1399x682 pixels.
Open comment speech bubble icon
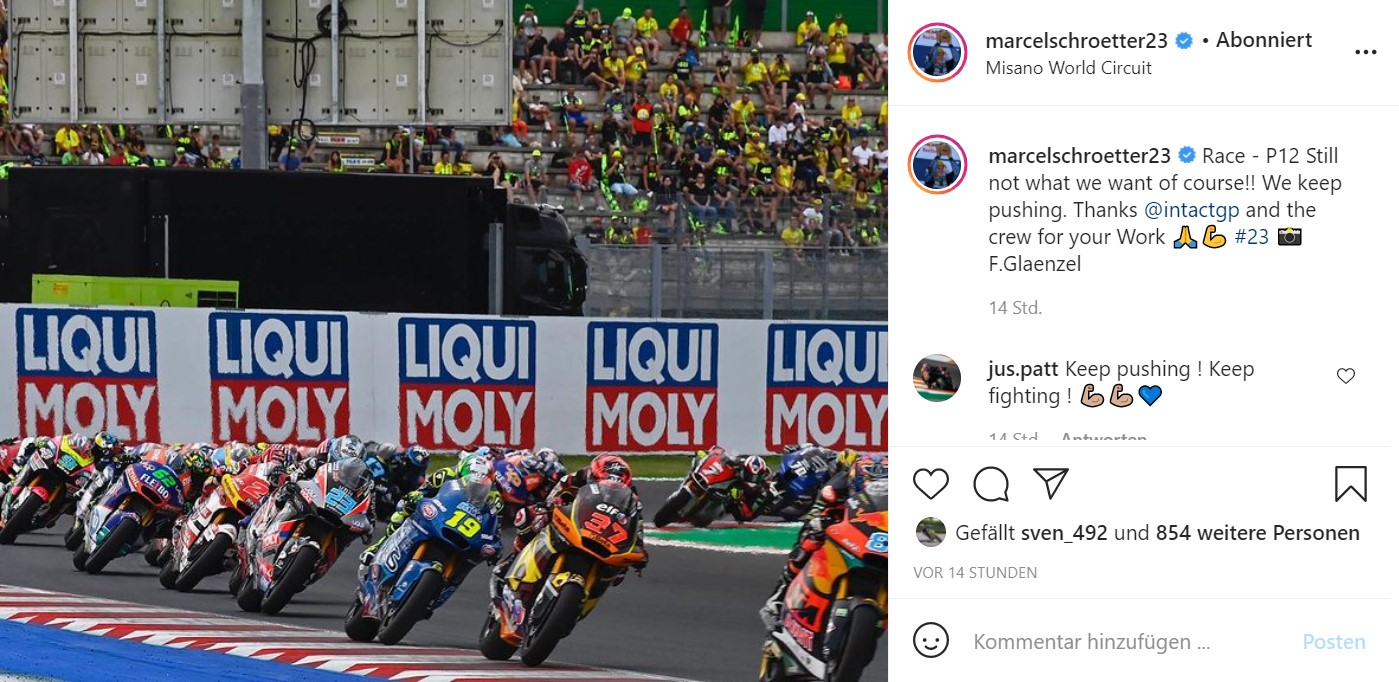pyautogui.click(x=991, y=484)
